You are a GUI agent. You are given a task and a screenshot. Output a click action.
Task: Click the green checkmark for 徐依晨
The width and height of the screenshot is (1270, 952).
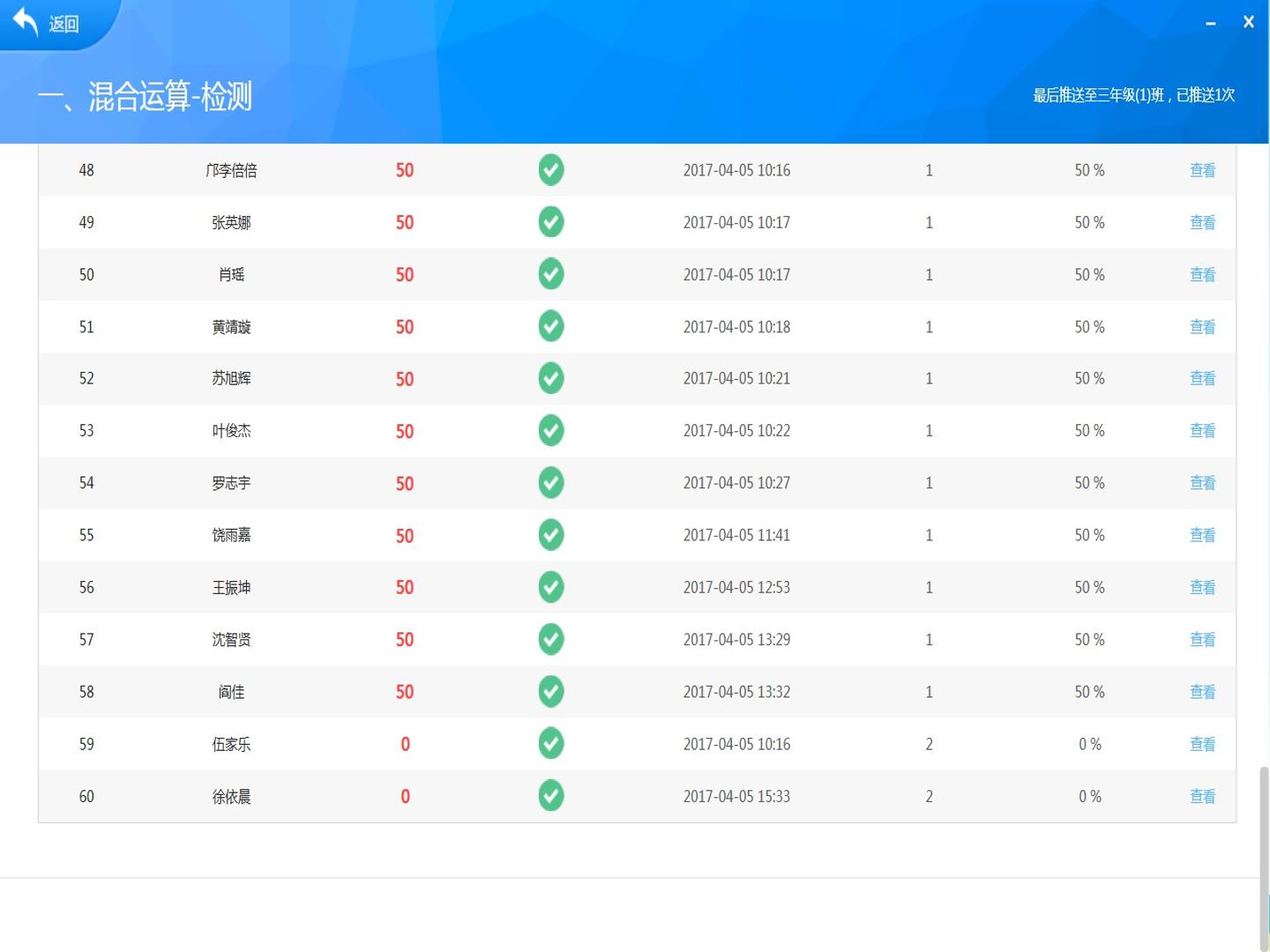[551, 796]
